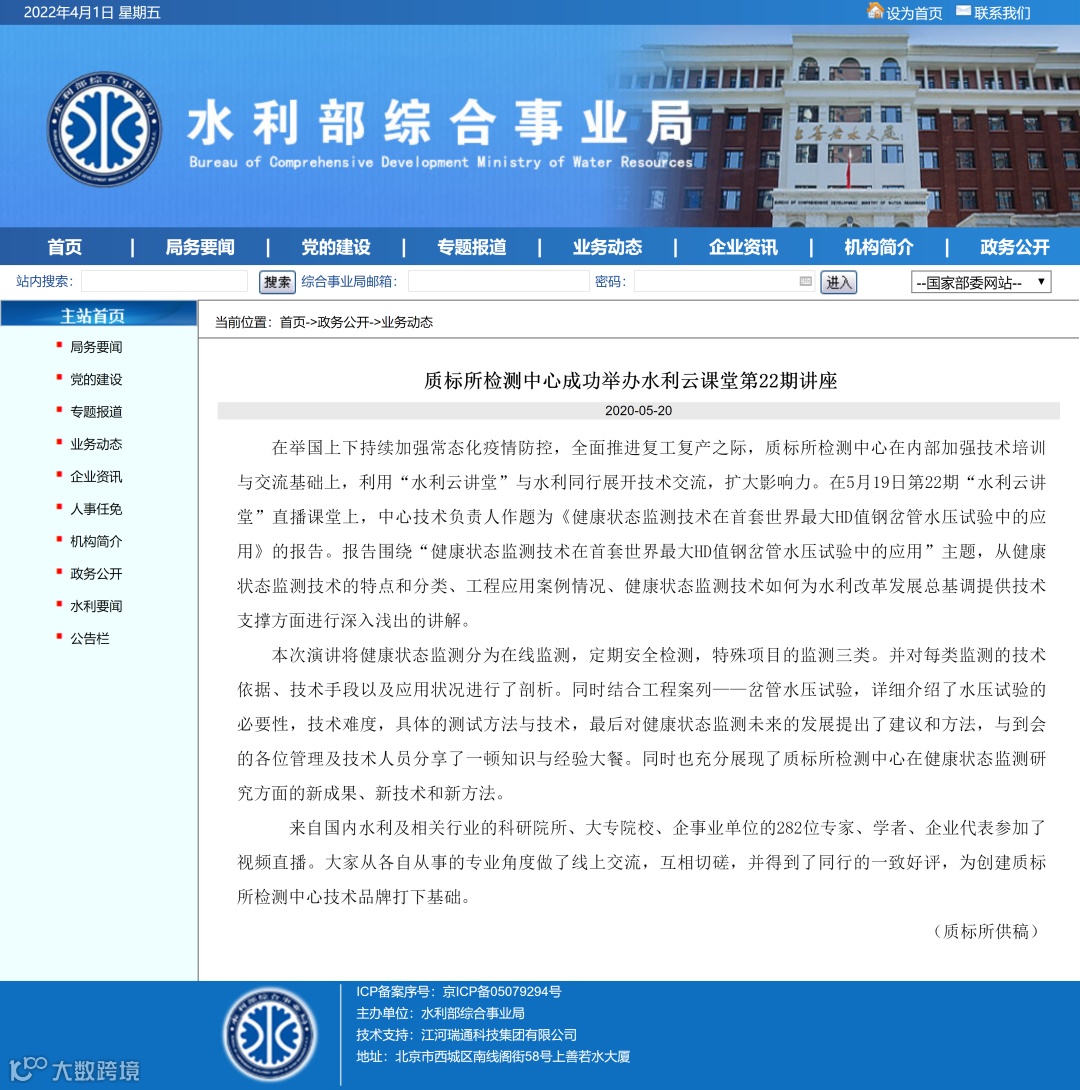
Task: Focus the 综合事业局邮箱 input field
Action: pos(498,281)
